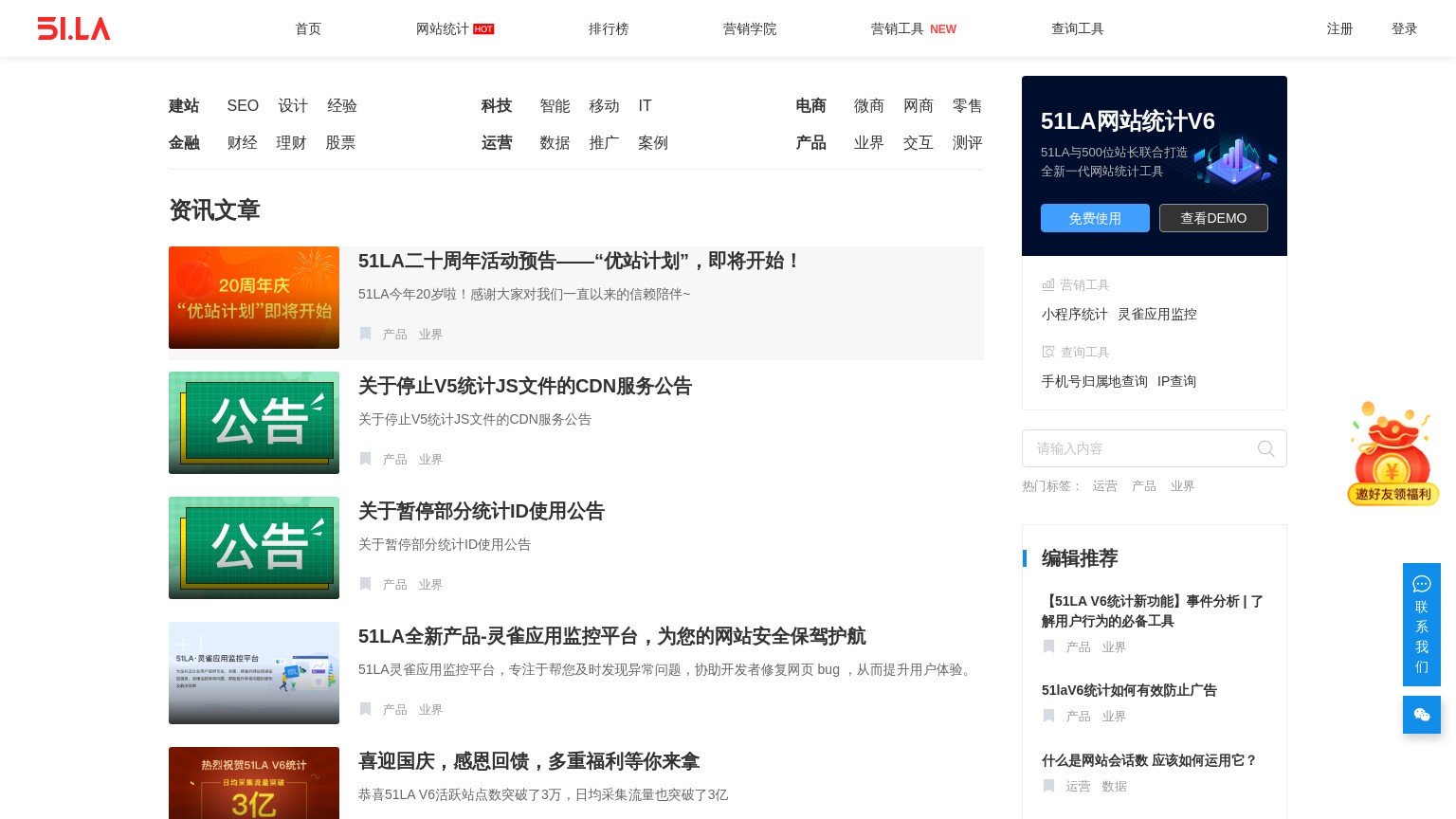Click the 查看DEMO button
Screen dimensions: 1456x819
(x=1213, y=218)
